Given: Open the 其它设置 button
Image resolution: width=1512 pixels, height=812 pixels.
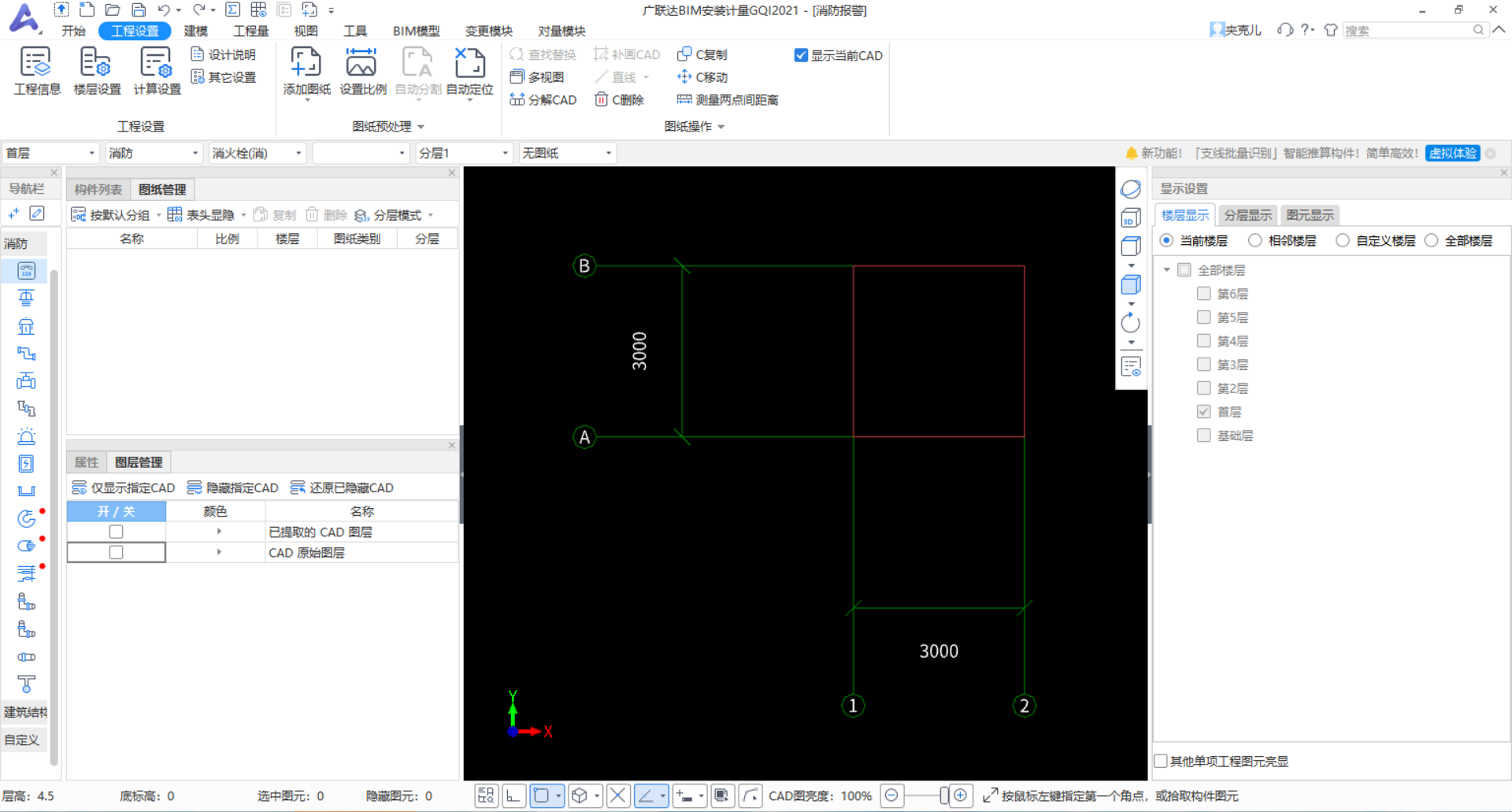Looking at the screenshot, I should (224, 77).
